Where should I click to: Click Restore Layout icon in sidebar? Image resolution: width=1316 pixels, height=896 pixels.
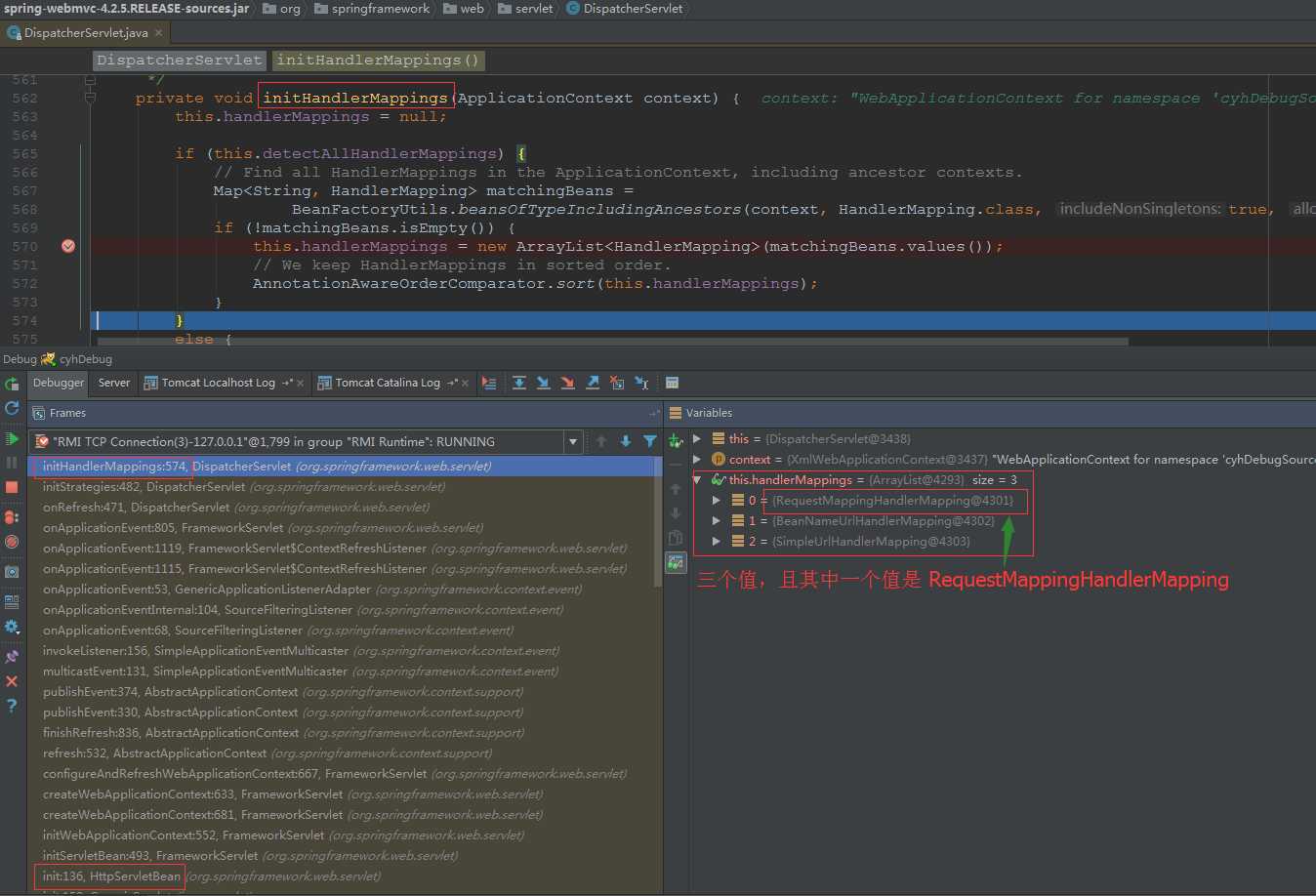(x=12, y=602)
